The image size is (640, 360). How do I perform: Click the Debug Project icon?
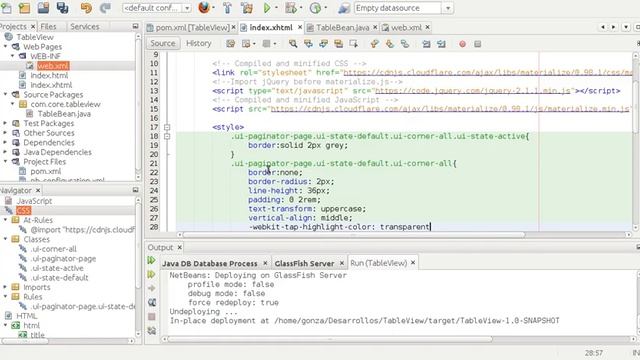pos(291,8)
